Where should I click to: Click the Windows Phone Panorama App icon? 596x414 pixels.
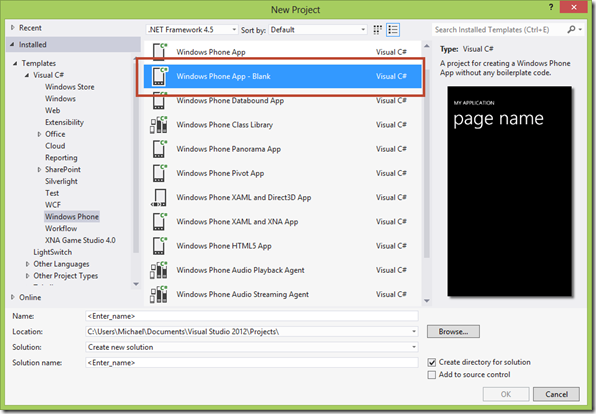[159, 149]
